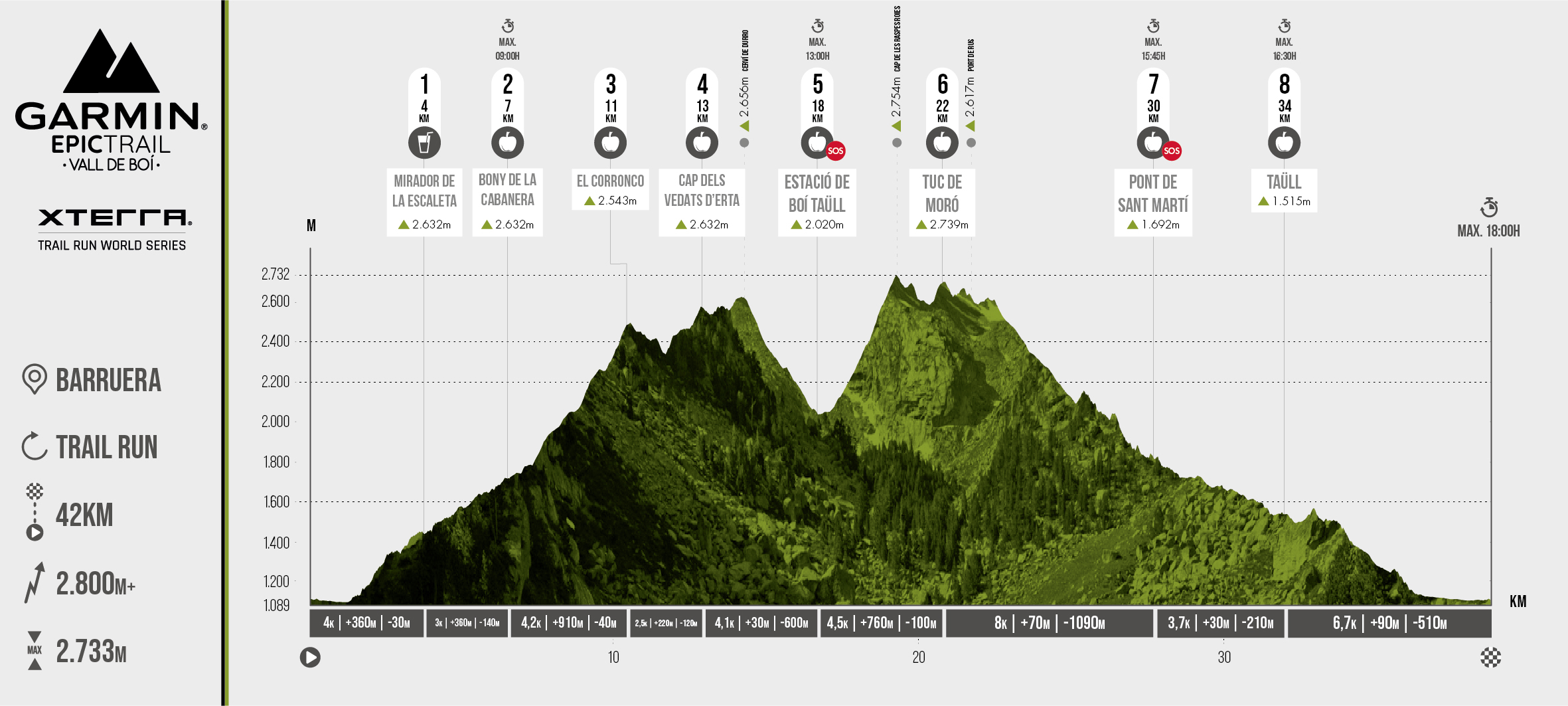Click the checkered finish flag icon
Screen dimensions: 1568x706
1490,658
